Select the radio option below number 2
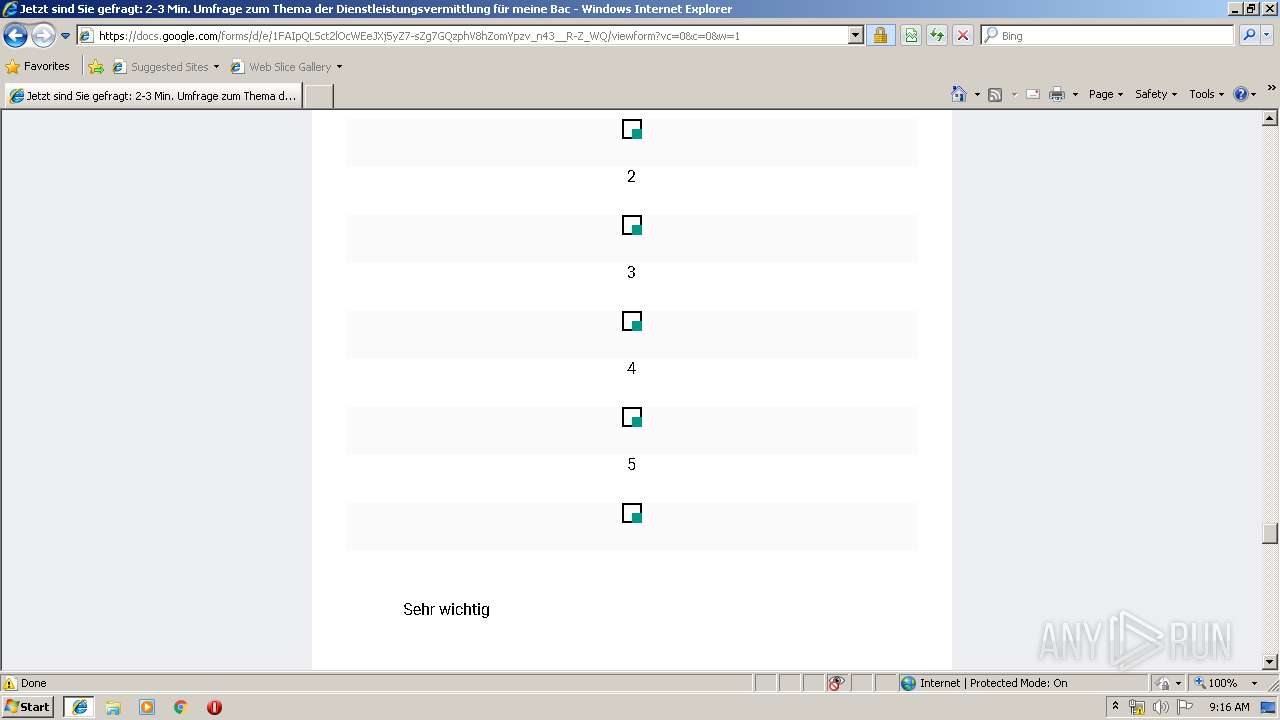The width and height of the screenshot is (1280, 720). click(x=632, y=225)
